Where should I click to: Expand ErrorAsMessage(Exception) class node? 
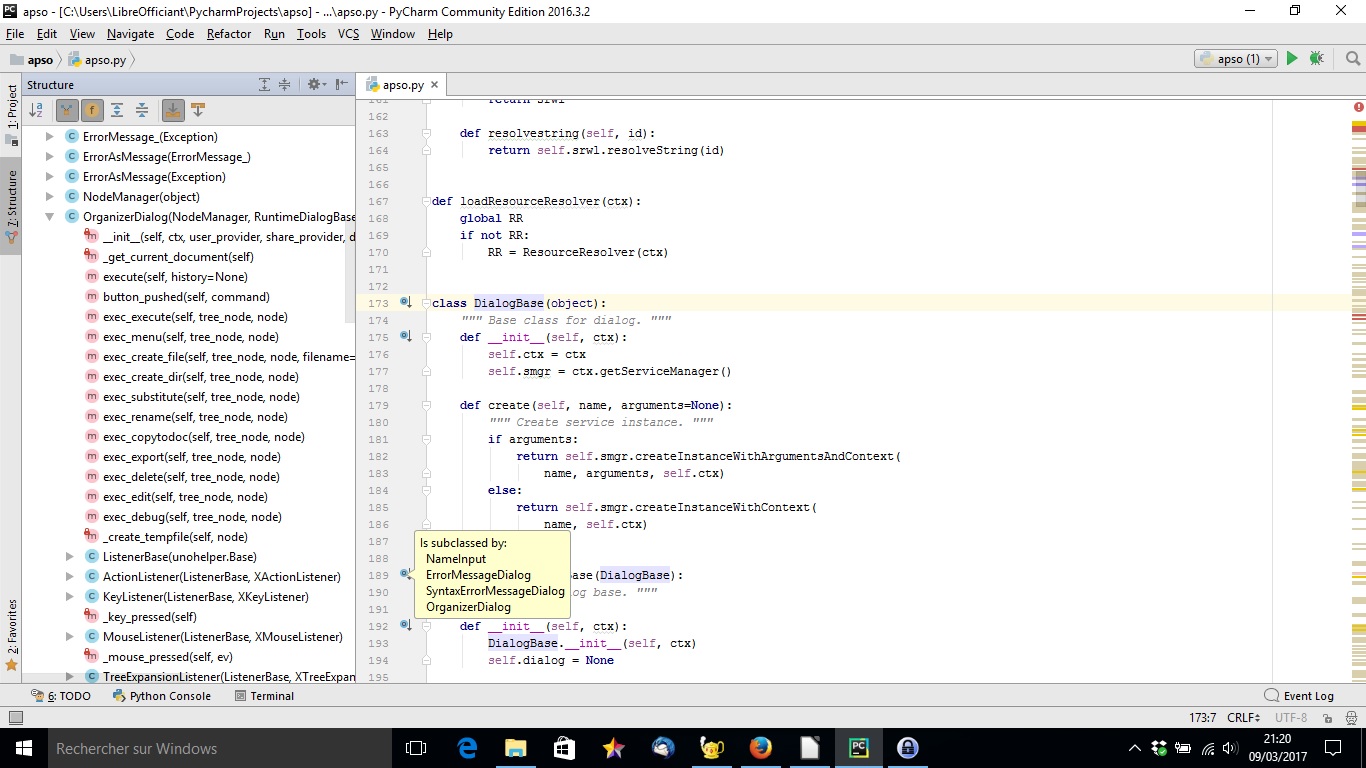click(50, 177)
